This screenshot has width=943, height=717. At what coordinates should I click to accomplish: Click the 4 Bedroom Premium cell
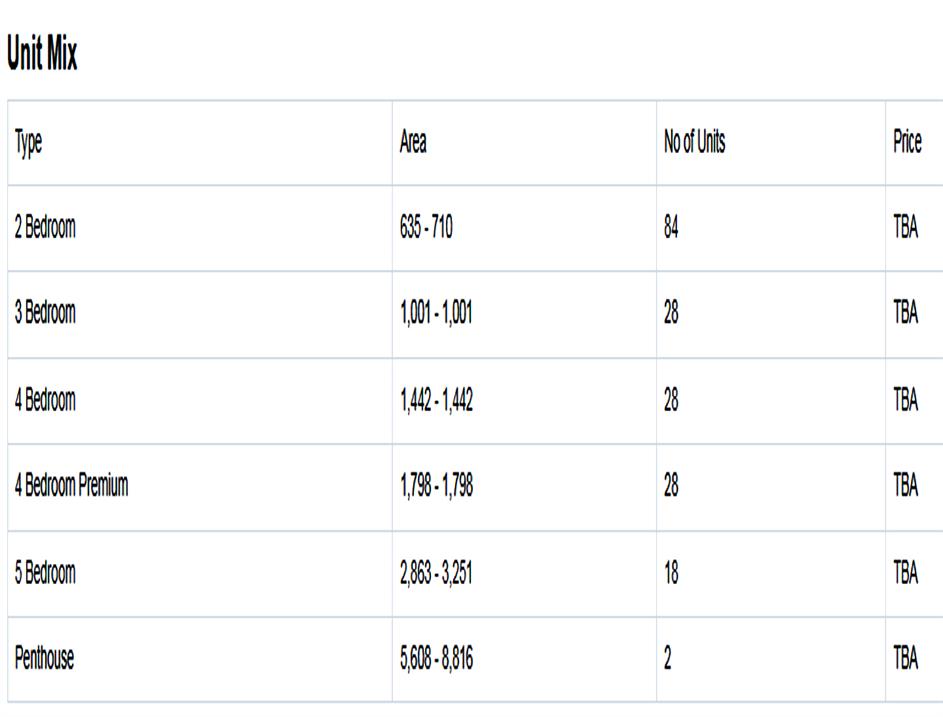tap(71, 487)
